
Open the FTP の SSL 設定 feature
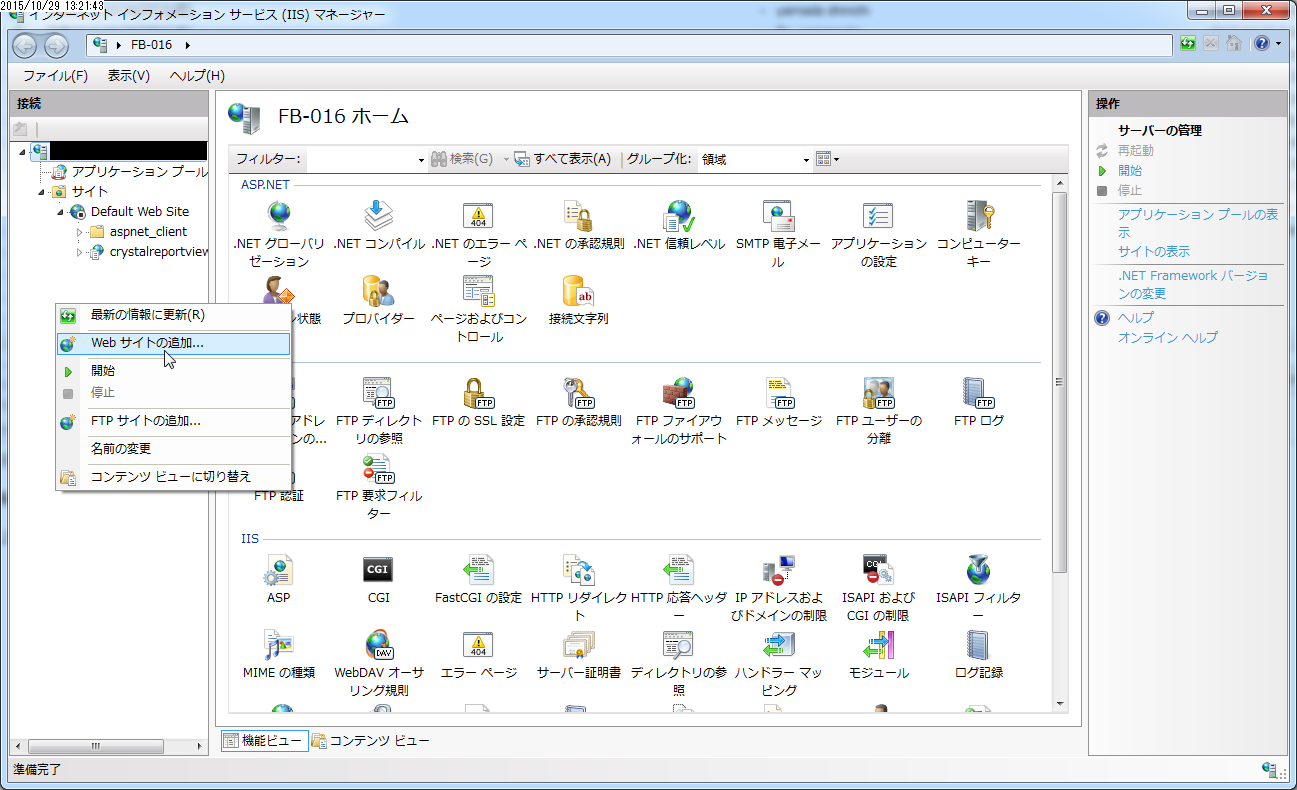point(478,403)
